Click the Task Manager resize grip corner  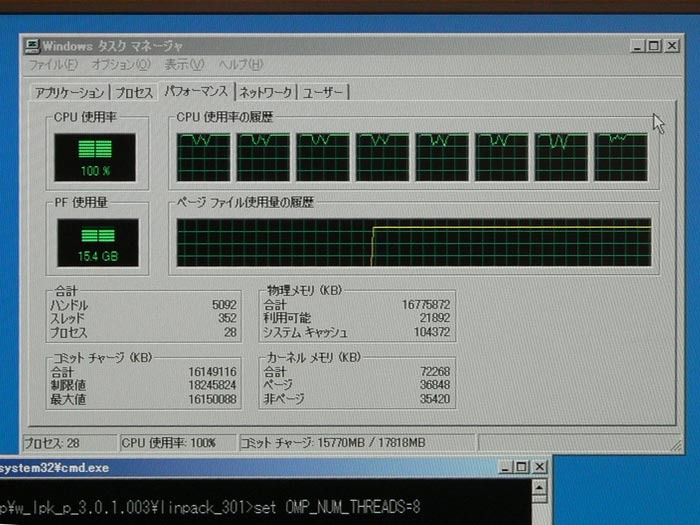pyautogui.click(x=676, y=445)
